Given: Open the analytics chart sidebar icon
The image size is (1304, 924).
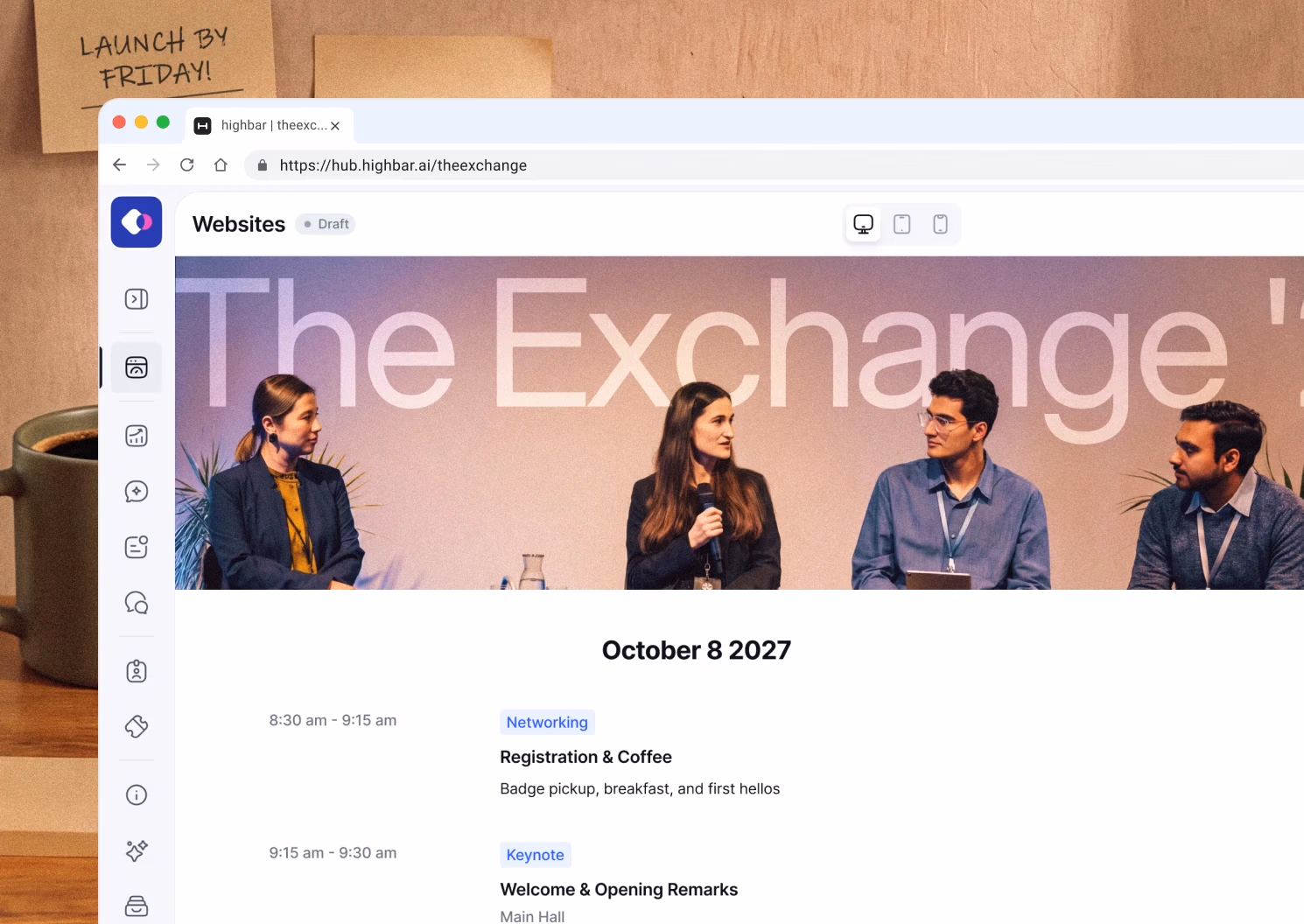Looking at the screenshot, I should (x=137, y=436).
